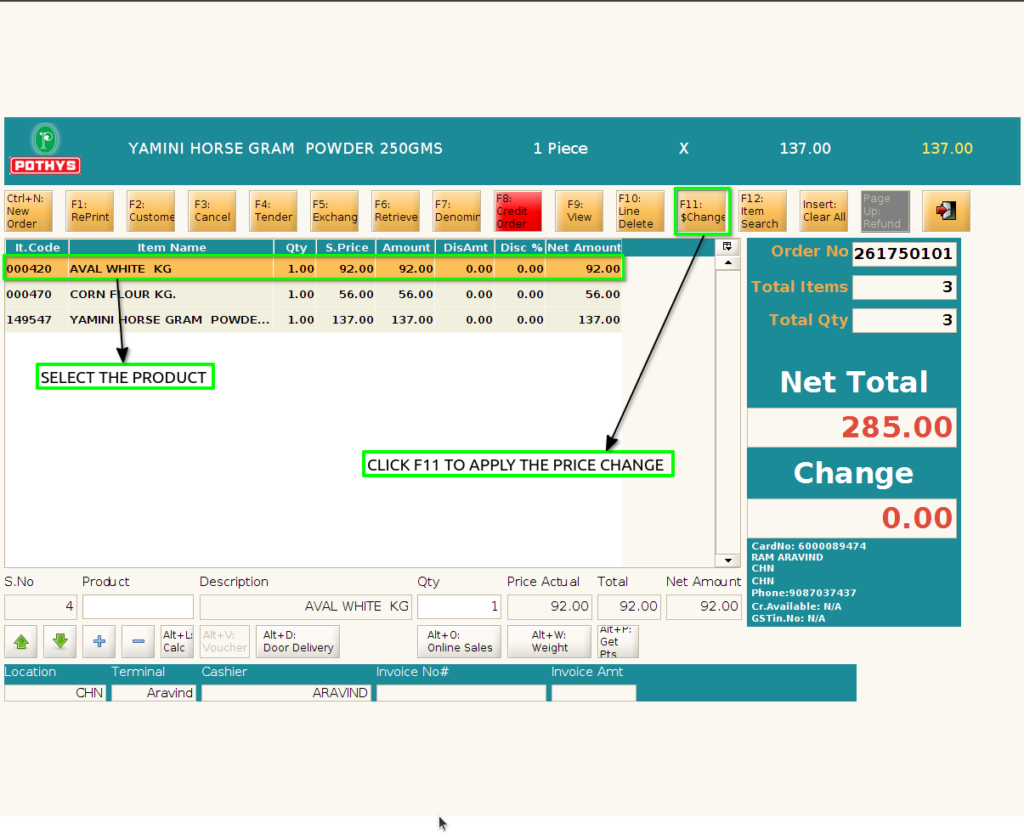Click the Price Actual field
Viewport: 1024px width, 834px height.
click(549, 607)
